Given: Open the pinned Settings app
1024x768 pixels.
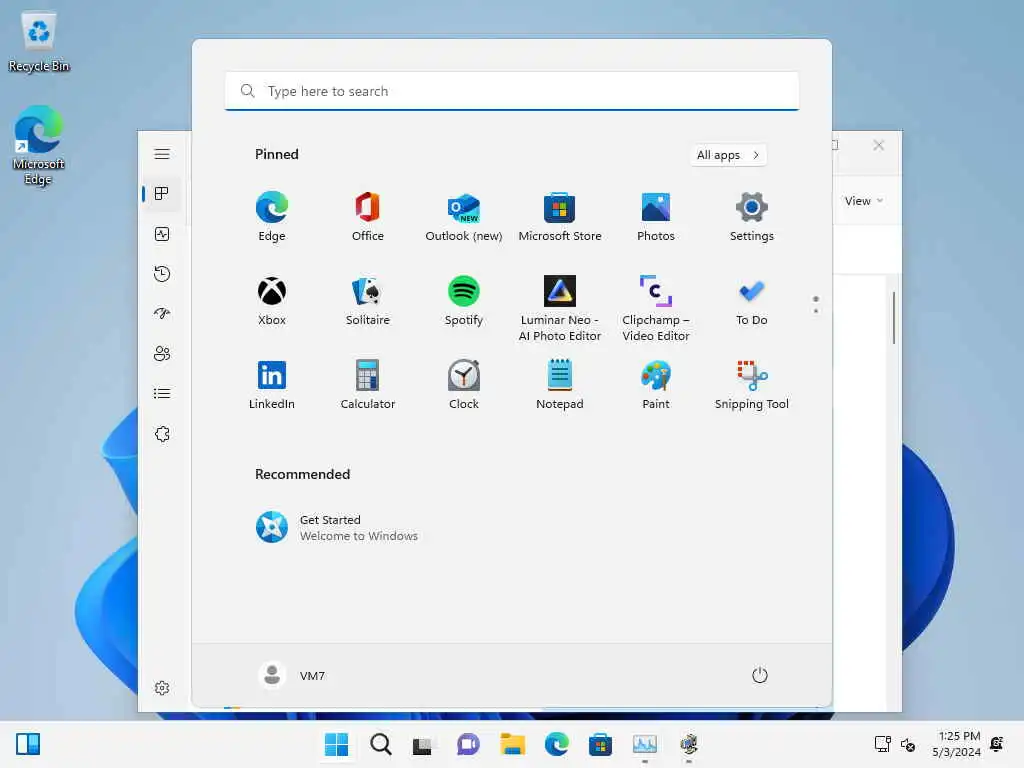Looking at the screenshot, I should point(752,217).
